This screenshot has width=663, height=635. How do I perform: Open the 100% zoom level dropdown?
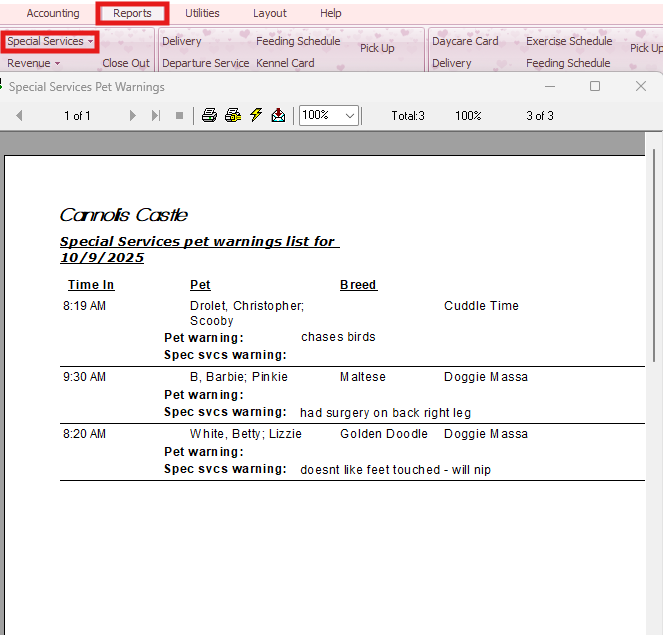[349, 116]
